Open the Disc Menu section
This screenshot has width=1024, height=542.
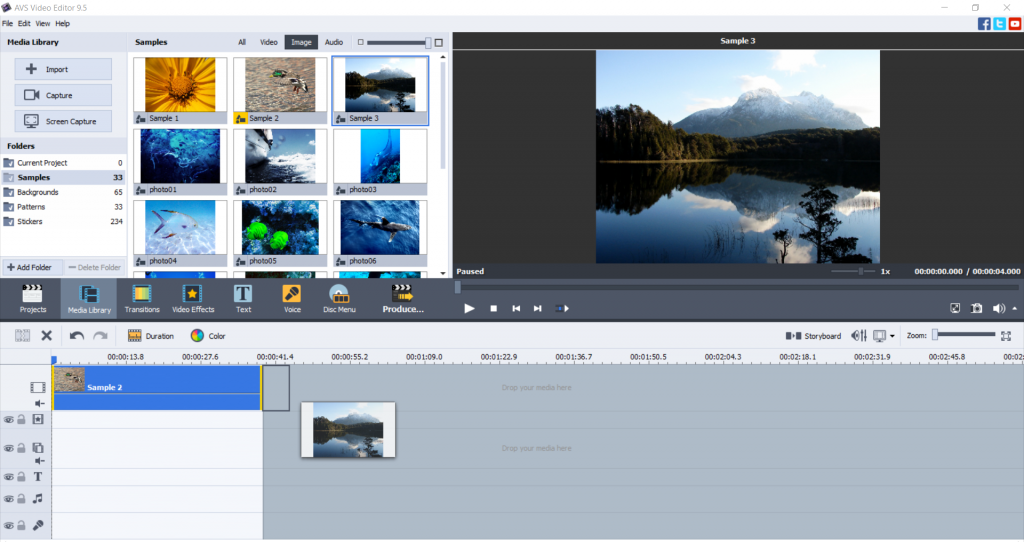click(339, 298)
